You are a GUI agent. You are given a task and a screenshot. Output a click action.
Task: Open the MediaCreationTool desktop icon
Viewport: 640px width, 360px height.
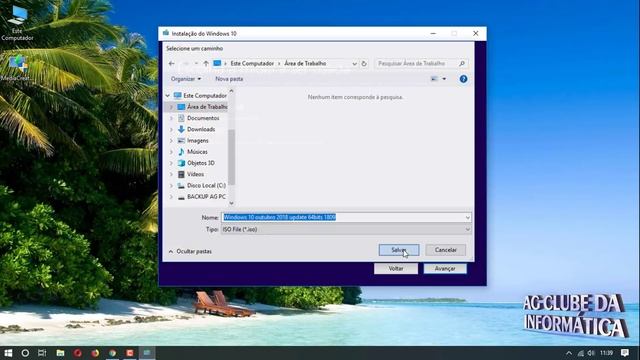point(16,68)
